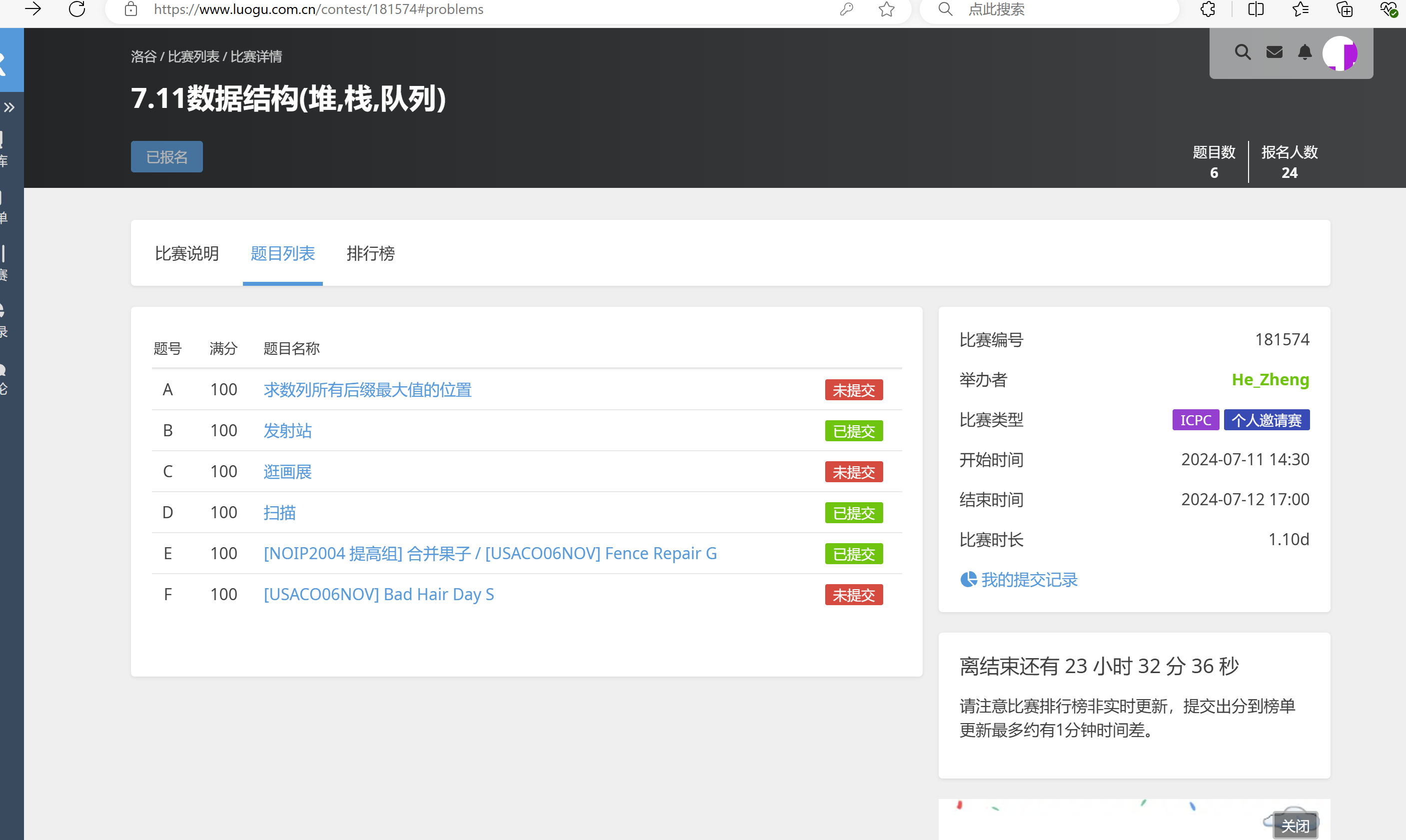Switch to the 排行榜 tab

pos(370,253)
